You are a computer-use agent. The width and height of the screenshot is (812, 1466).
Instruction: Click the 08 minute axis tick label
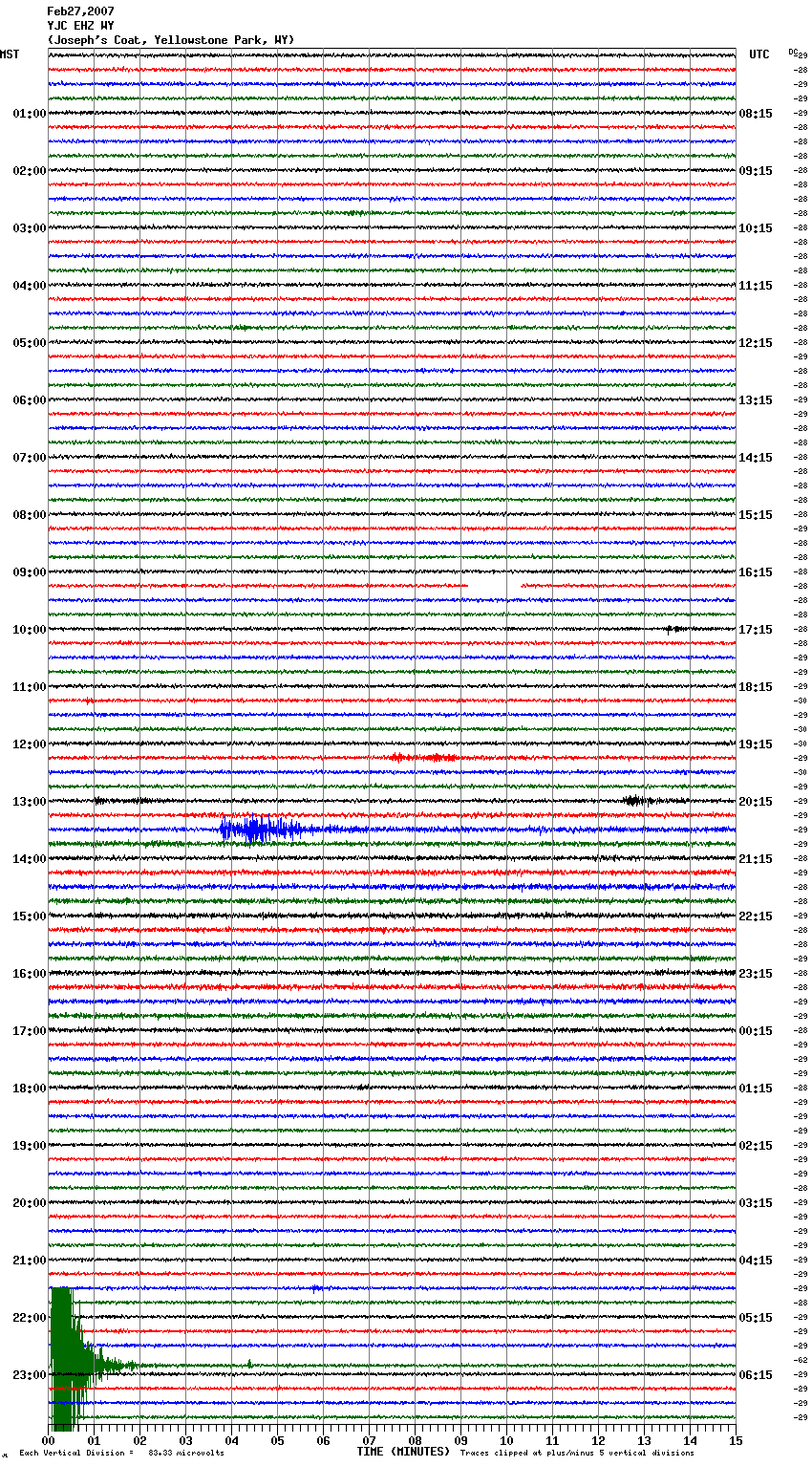tap(415, 1440)
